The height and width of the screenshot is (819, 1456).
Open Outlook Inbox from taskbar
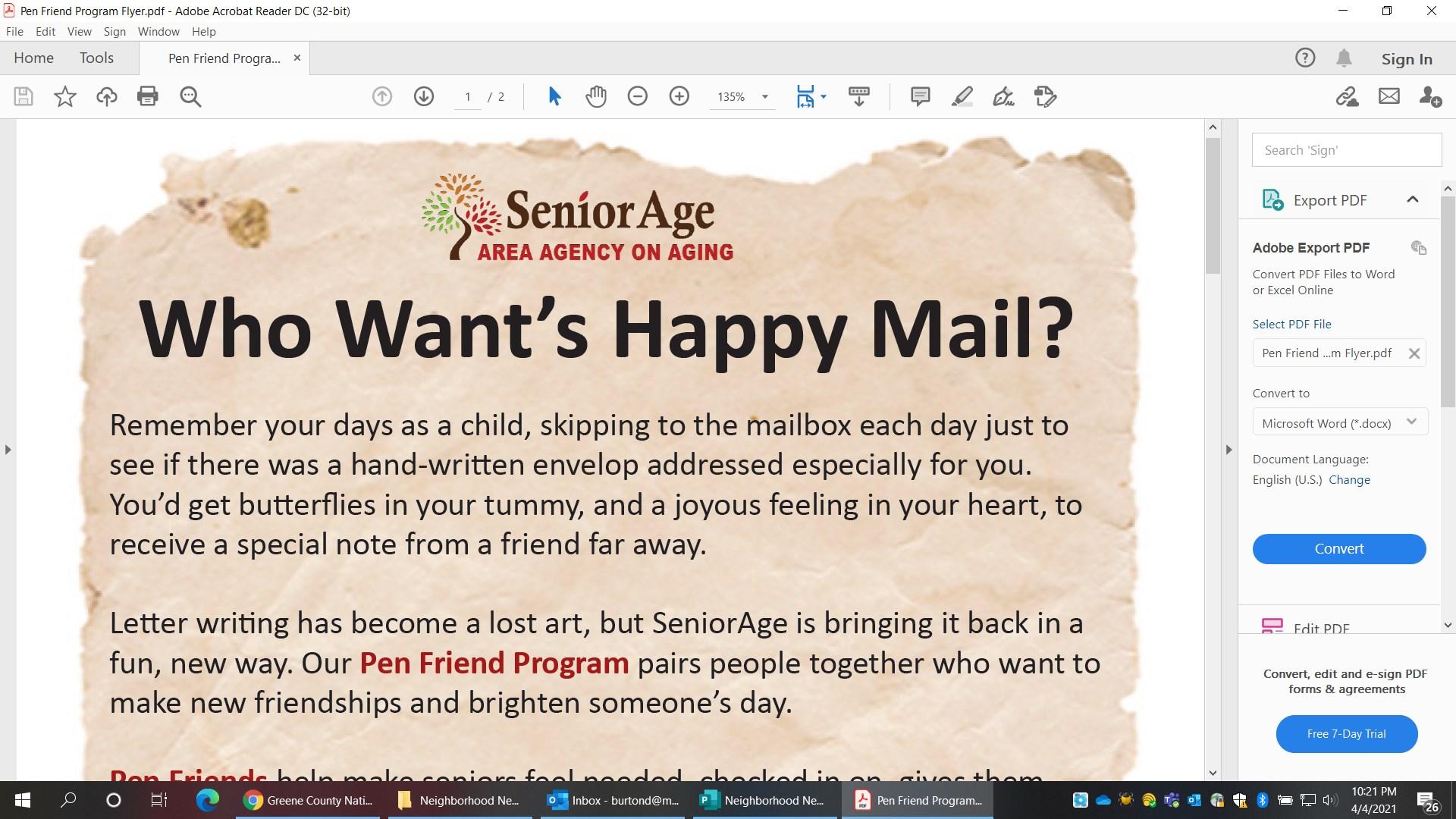(613, 800)
